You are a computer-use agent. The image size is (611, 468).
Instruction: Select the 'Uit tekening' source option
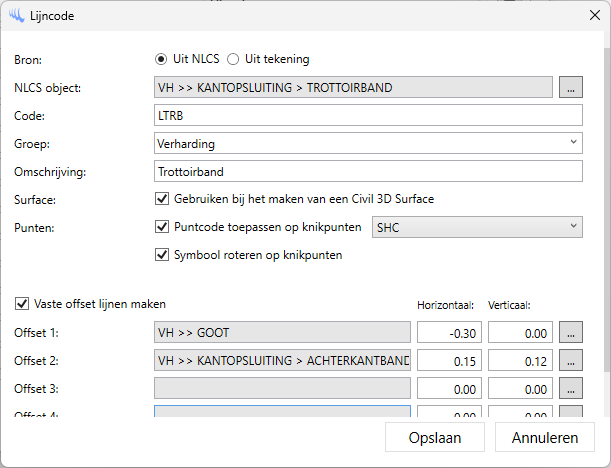(234, 59)
